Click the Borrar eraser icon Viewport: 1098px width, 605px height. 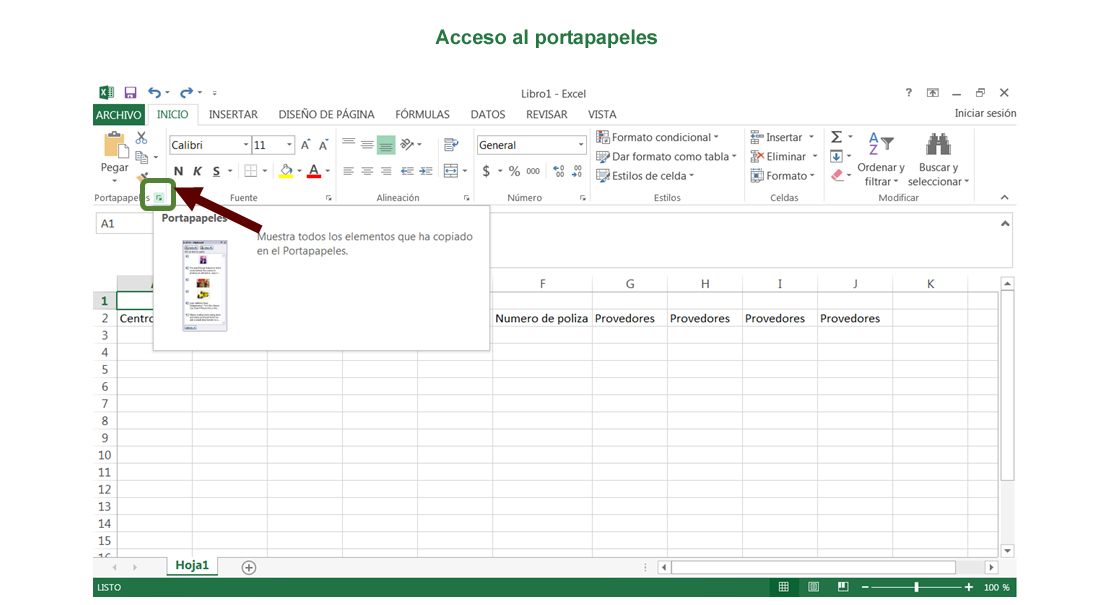point(838,175)
